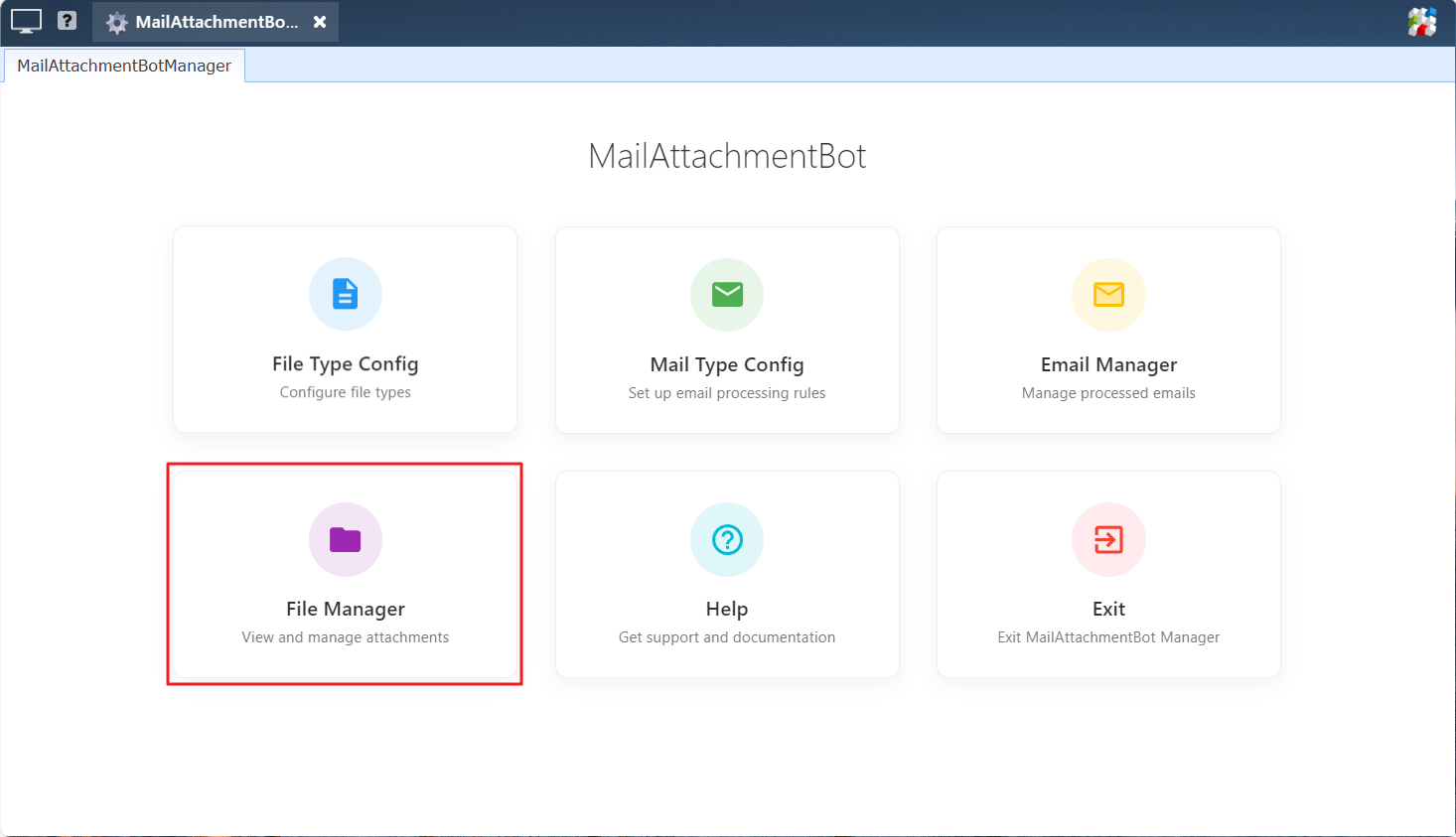Open the File Manager card title
The width and height of the screenshot is (1456, 837).
[345, 610]
